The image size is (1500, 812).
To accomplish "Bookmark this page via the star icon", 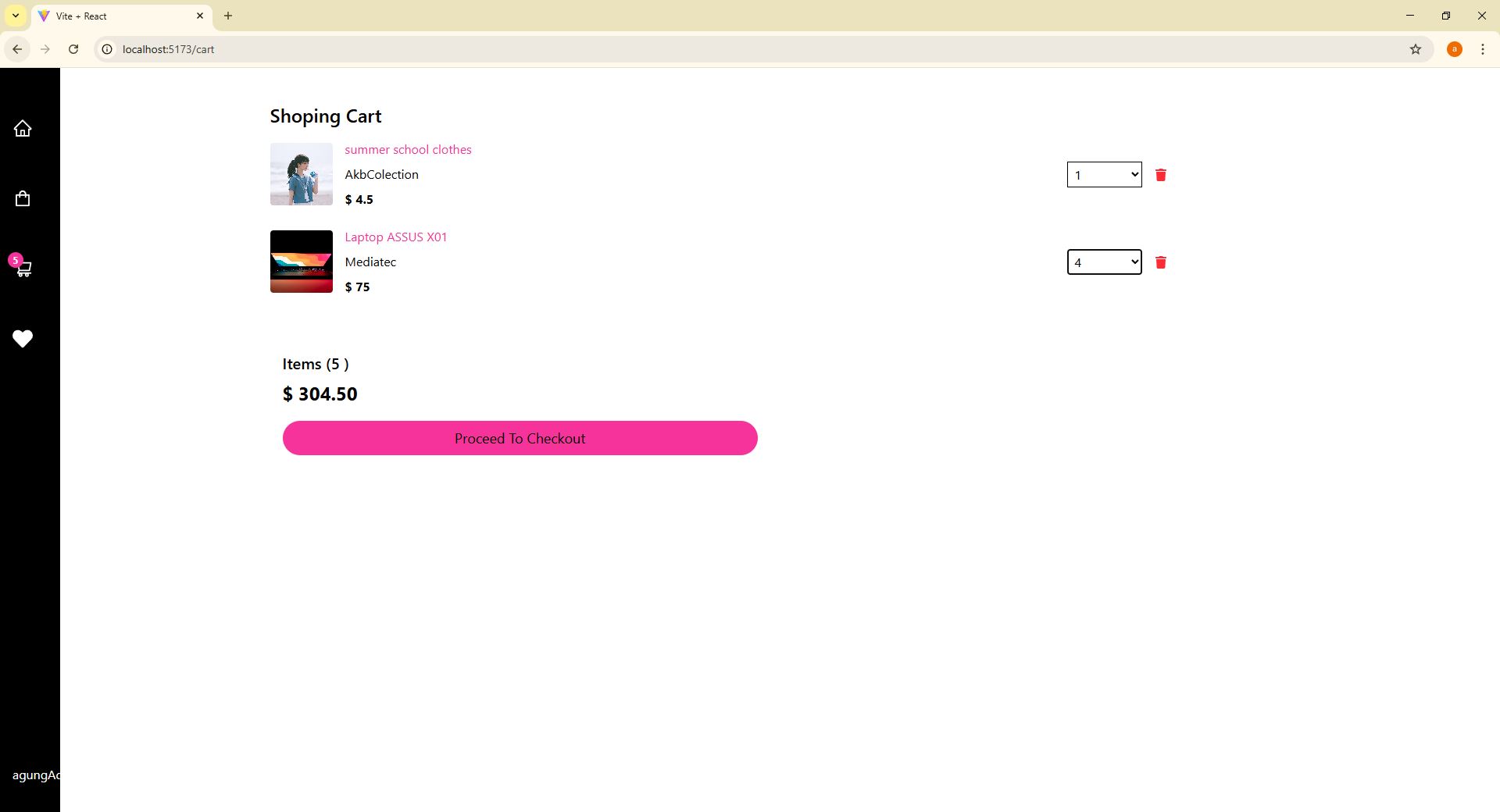I will 1416,49.
